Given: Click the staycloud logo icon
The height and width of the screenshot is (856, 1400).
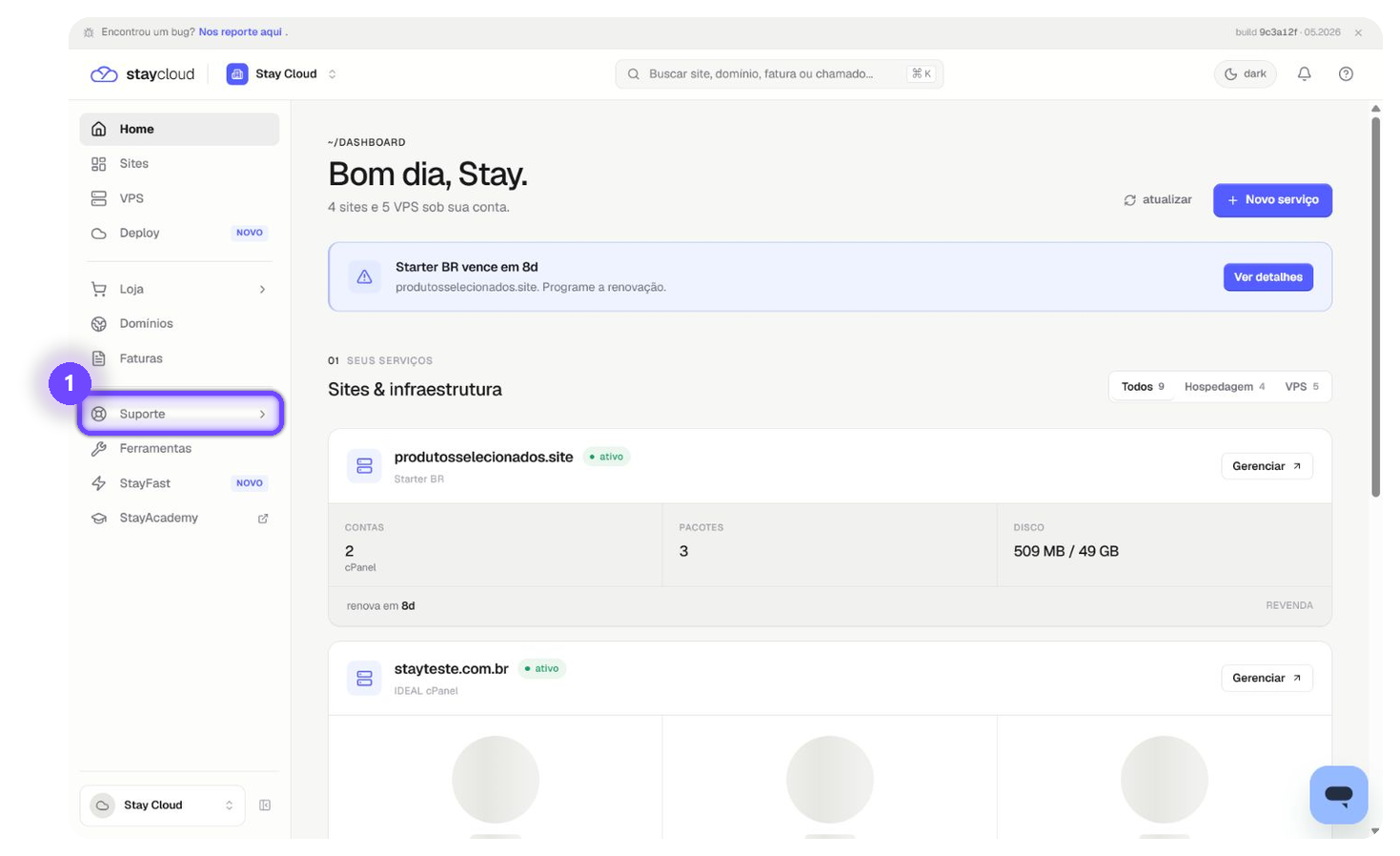Looking at the screenshot, I should (x=104, y=74).
